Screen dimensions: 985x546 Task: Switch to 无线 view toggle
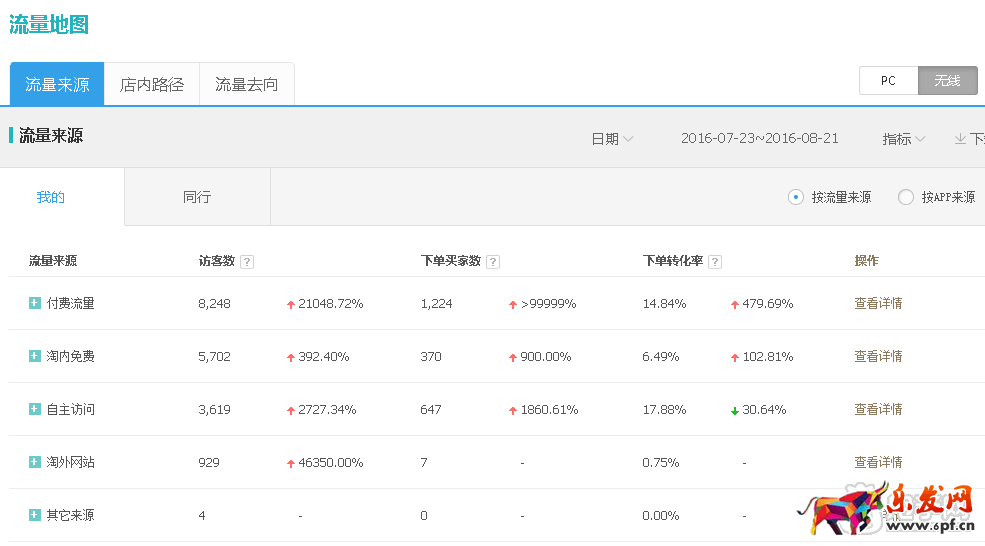click(947, 81)
